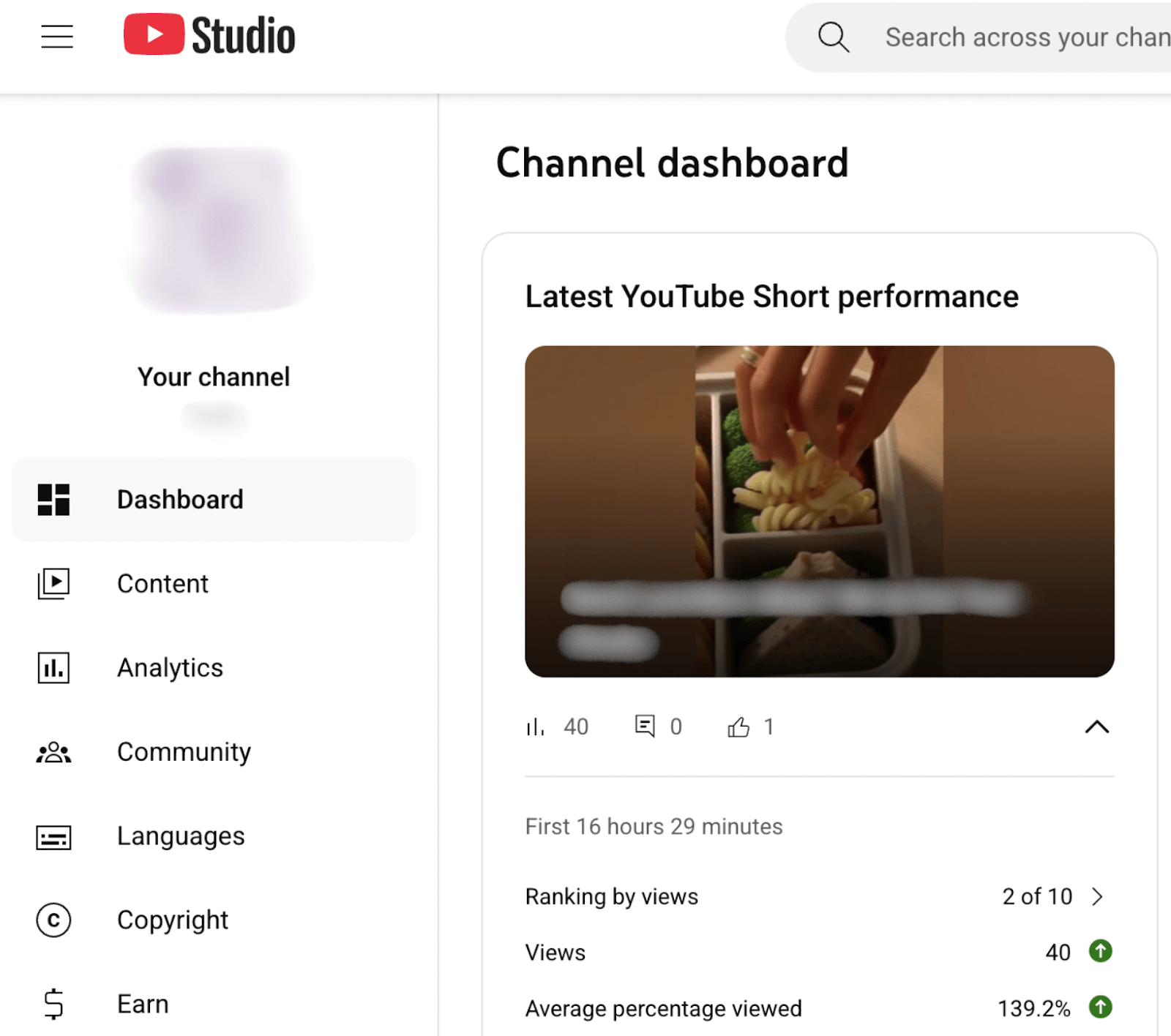The image size is (1171, 1036).
Task: Click the comments count icon
Action: [645, 727]
